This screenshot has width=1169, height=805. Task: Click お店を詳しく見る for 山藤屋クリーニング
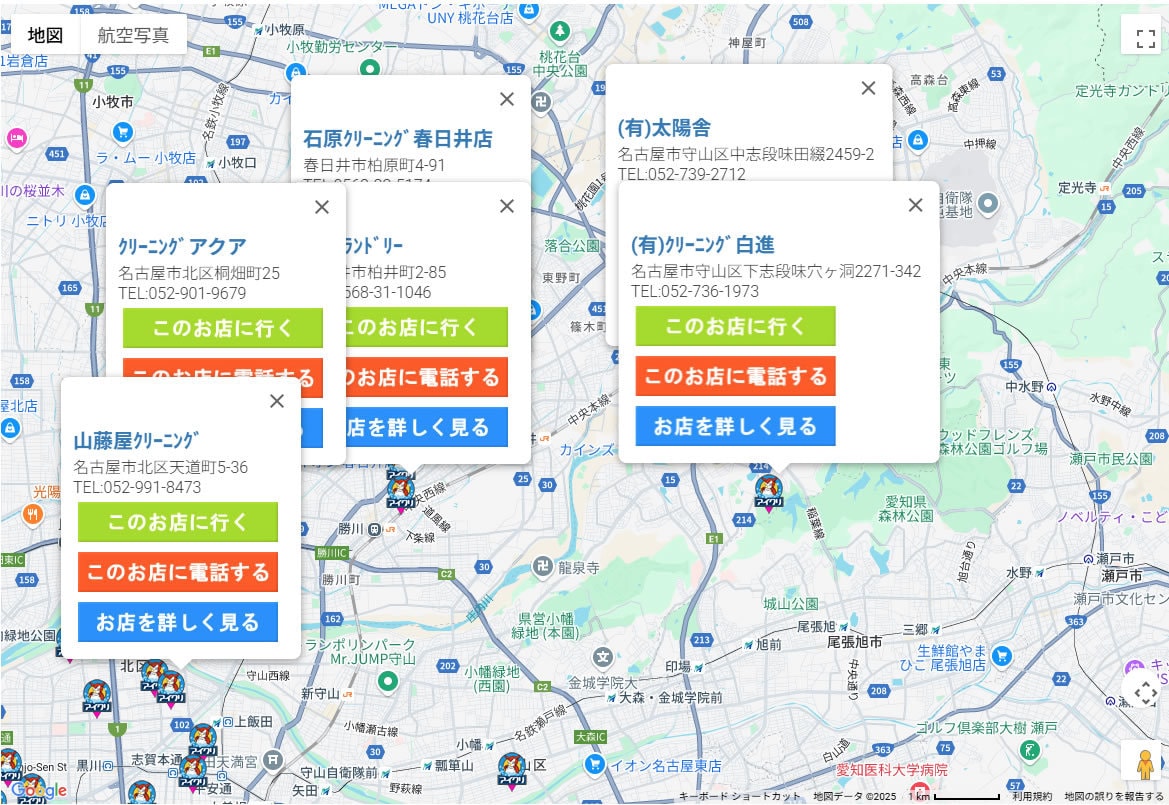(x=177, y=622)
